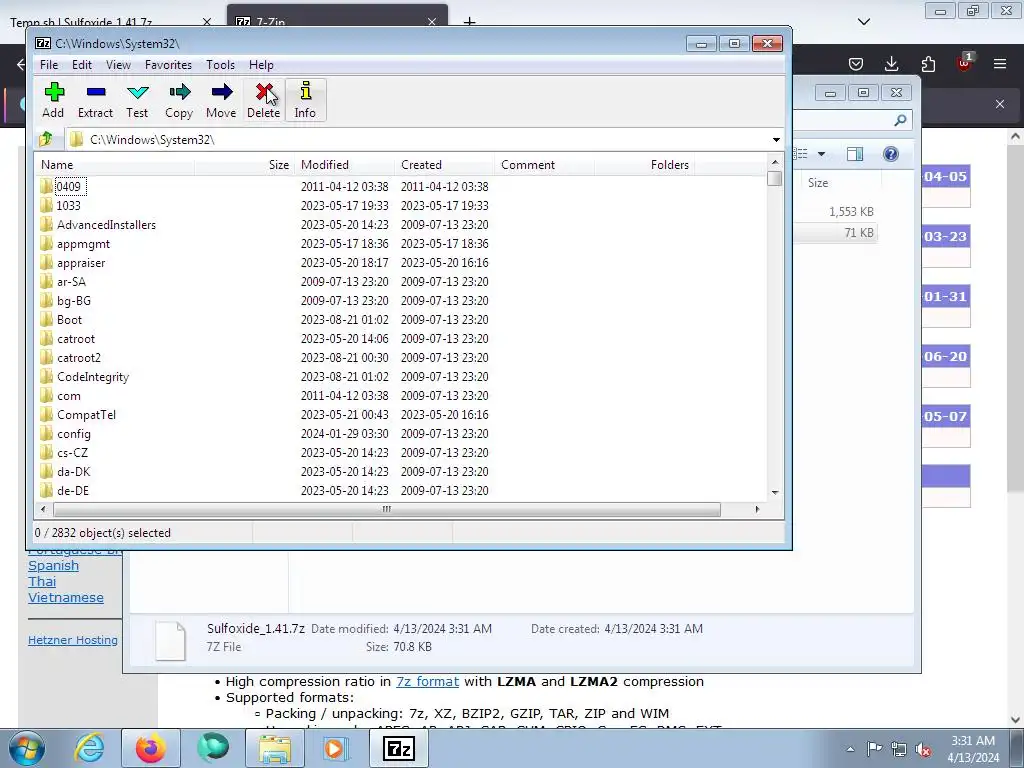The width and height of the screenshot is (1024, 768).
Task: Open a new Firefox tab plus button
Action: point(470,22)
